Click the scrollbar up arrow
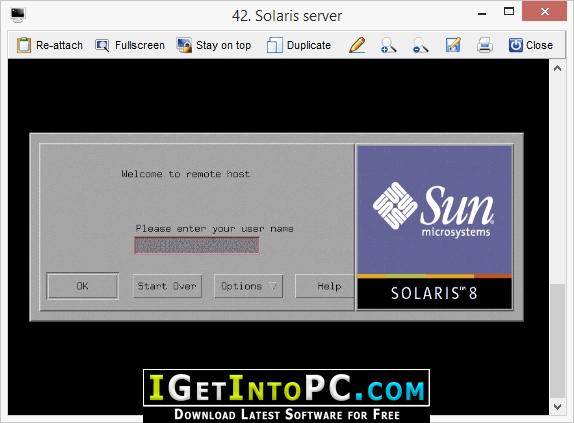Image resolution: width=574 pixels, height=423 pixels. click(557, 68)
